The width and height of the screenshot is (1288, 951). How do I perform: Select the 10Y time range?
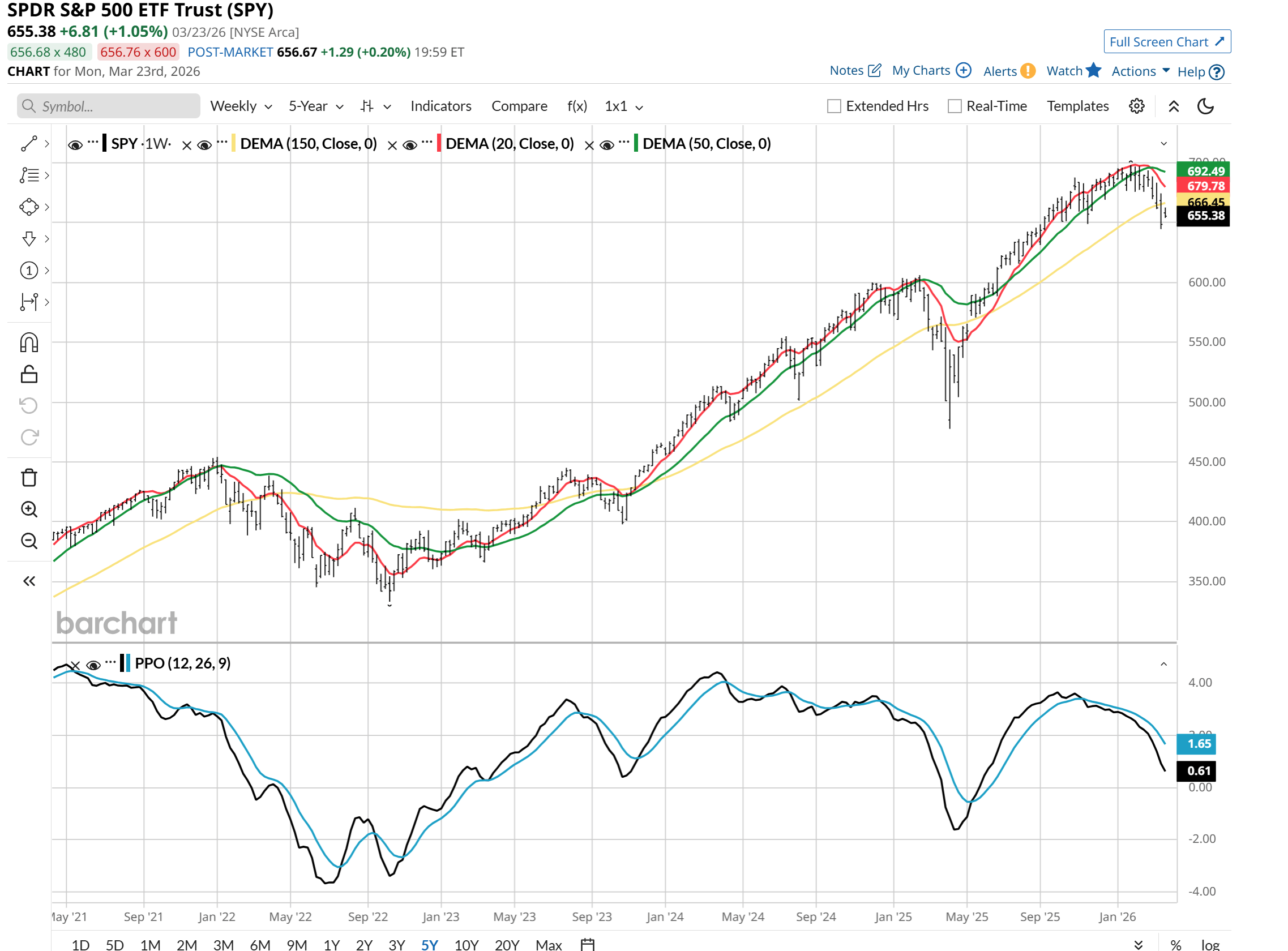coord(467,945)
